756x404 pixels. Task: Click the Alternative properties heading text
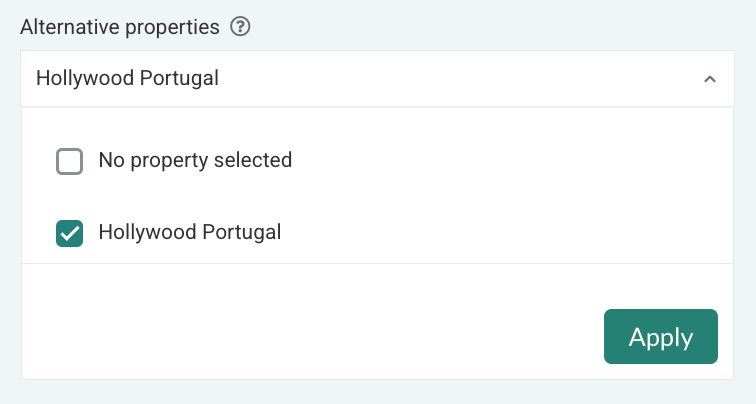coord(120,27)
